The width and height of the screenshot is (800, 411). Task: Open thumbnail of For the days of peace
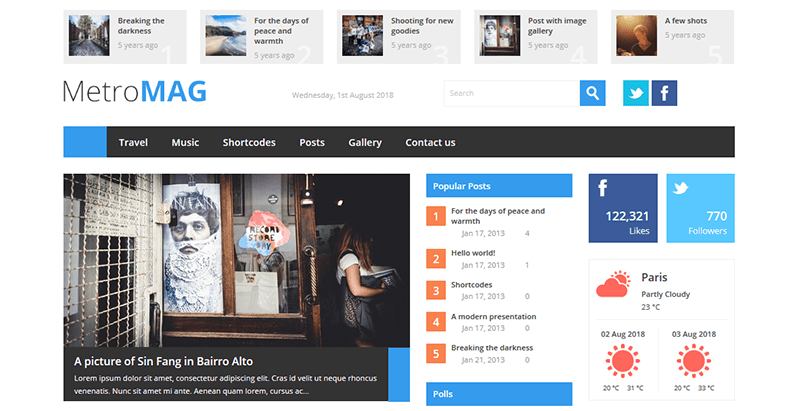226,35
